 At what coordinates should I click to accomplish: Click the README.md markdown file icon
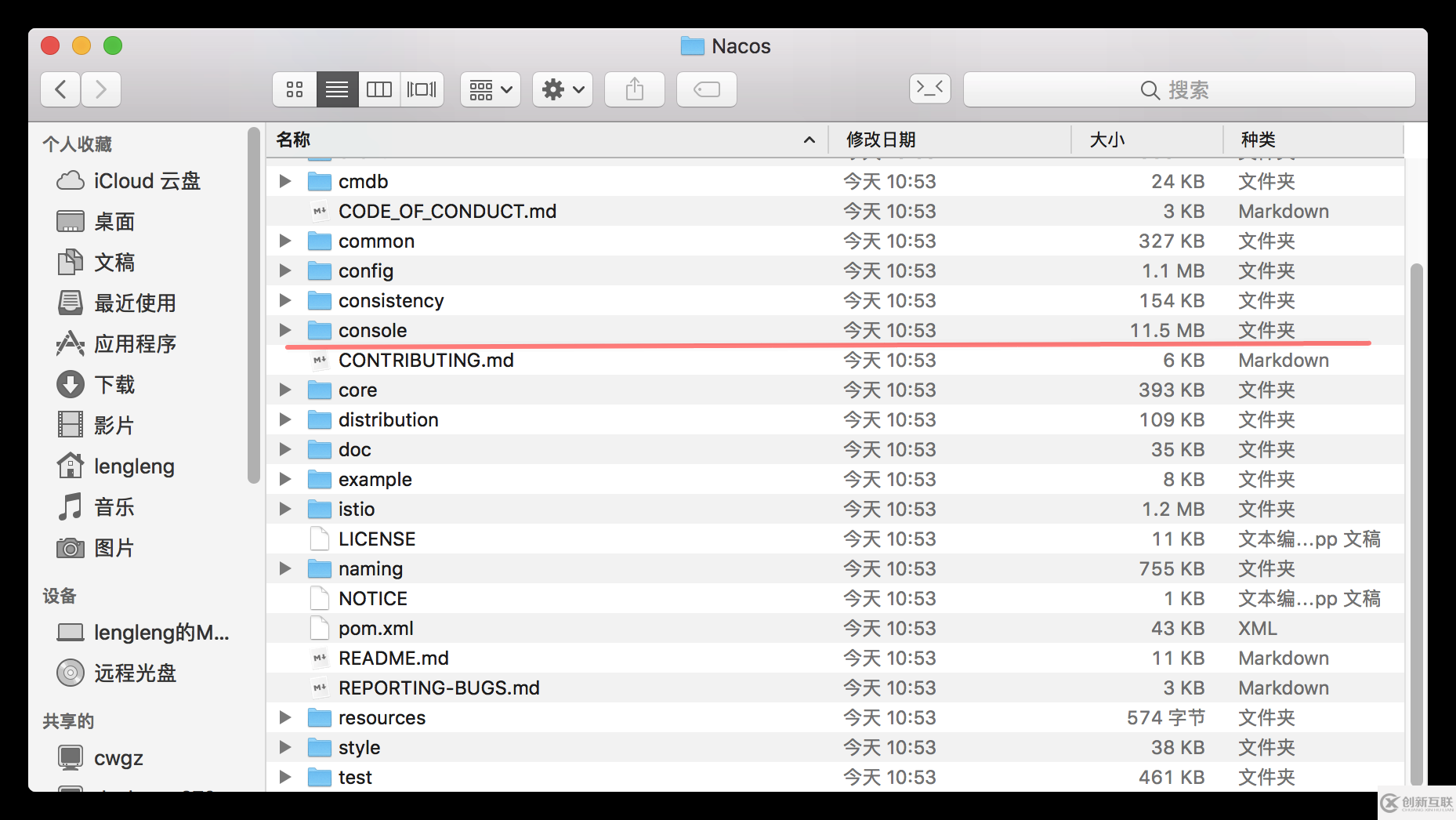tap(319, 658)
